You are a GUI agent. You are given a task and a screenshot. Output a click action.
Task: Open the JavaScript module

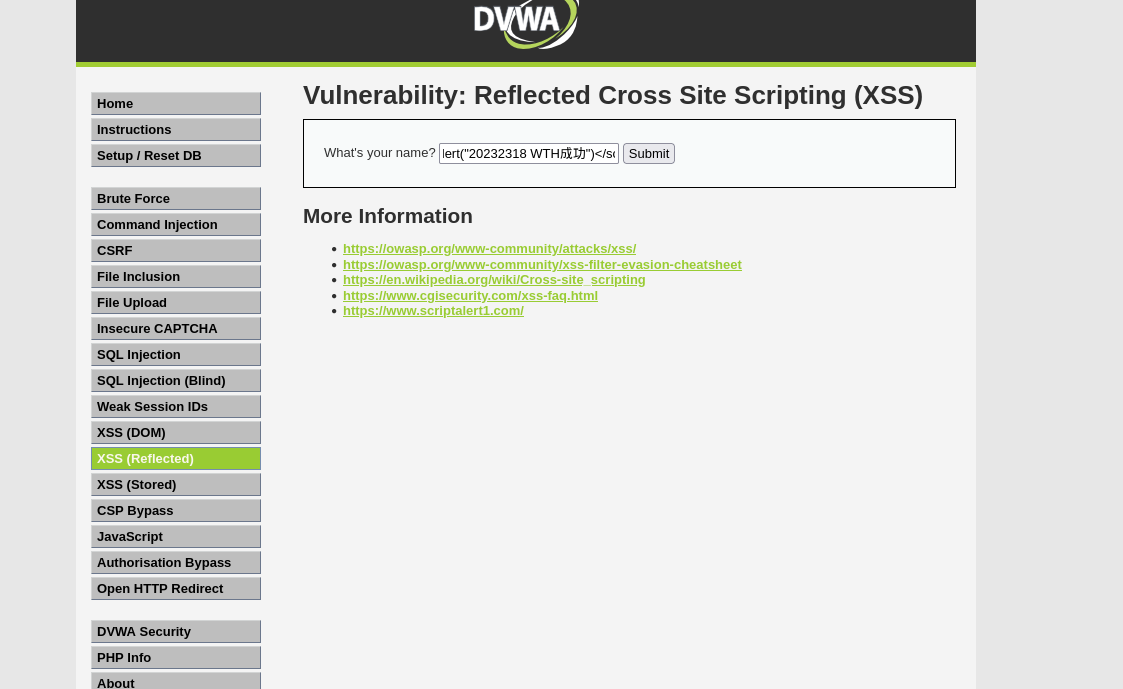pos(175,536)
